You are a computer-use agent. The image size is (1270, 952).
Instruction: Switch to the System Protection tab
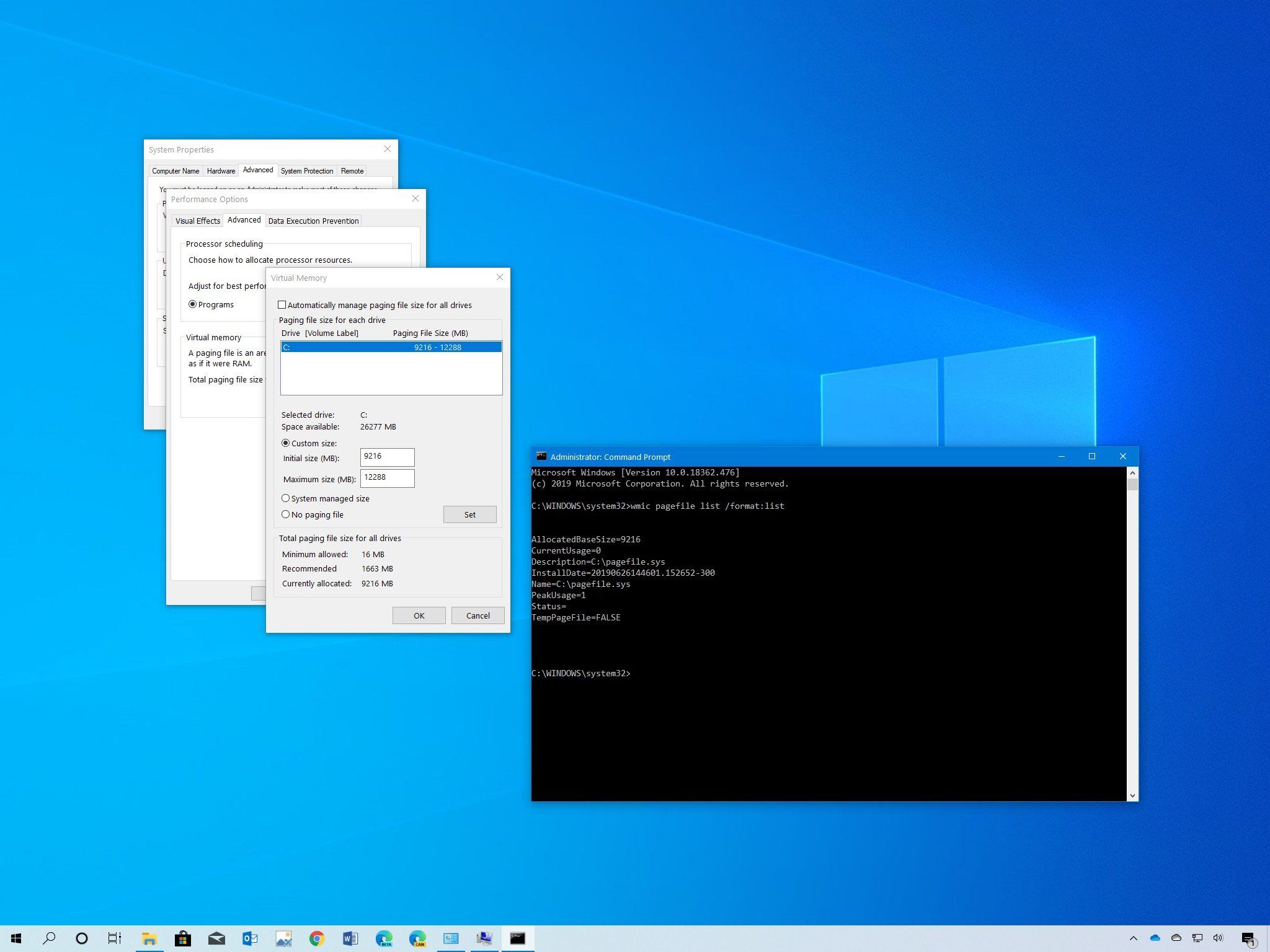point(306,170)
